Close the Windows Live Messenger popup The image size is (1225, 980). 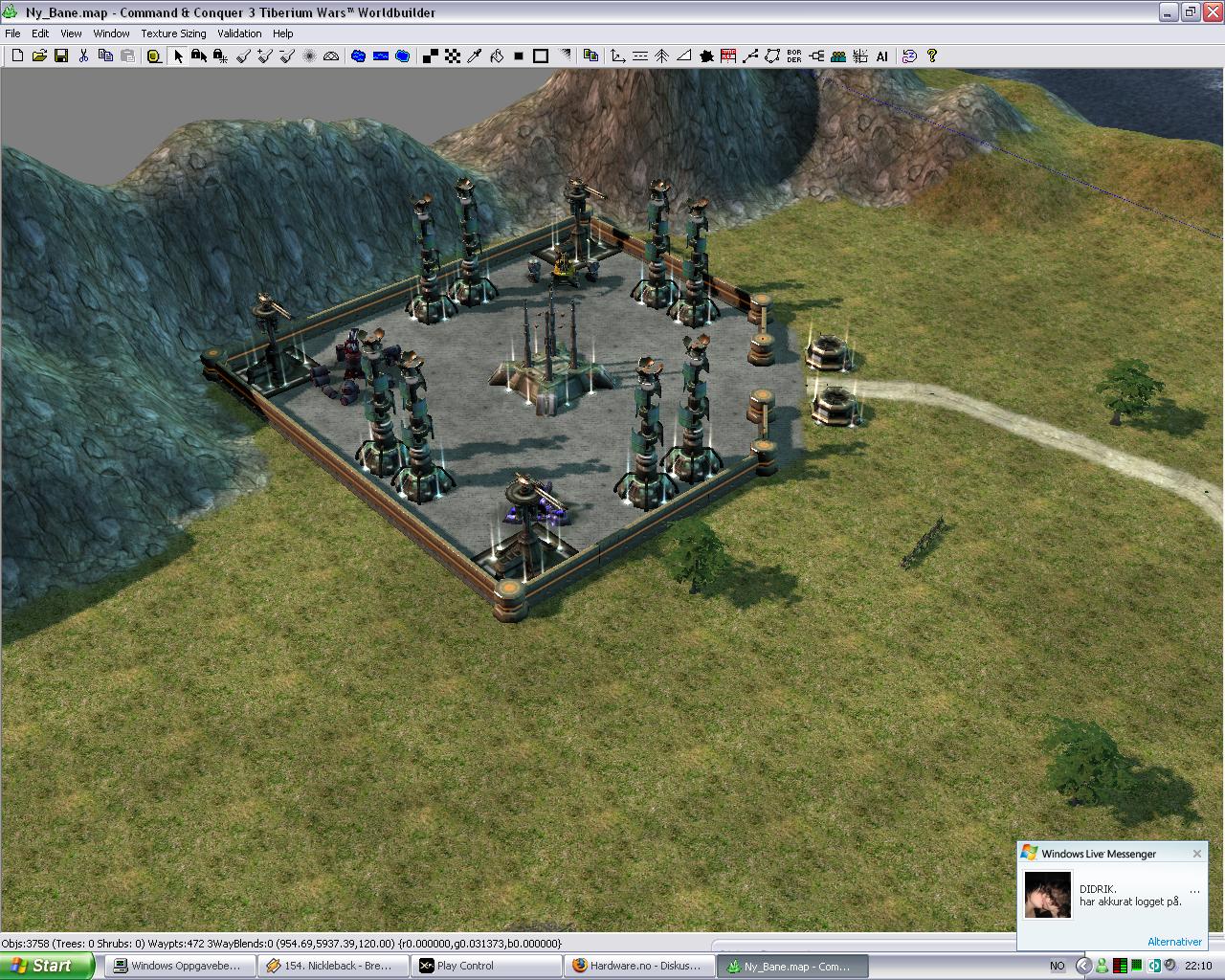click(1196, 854)
